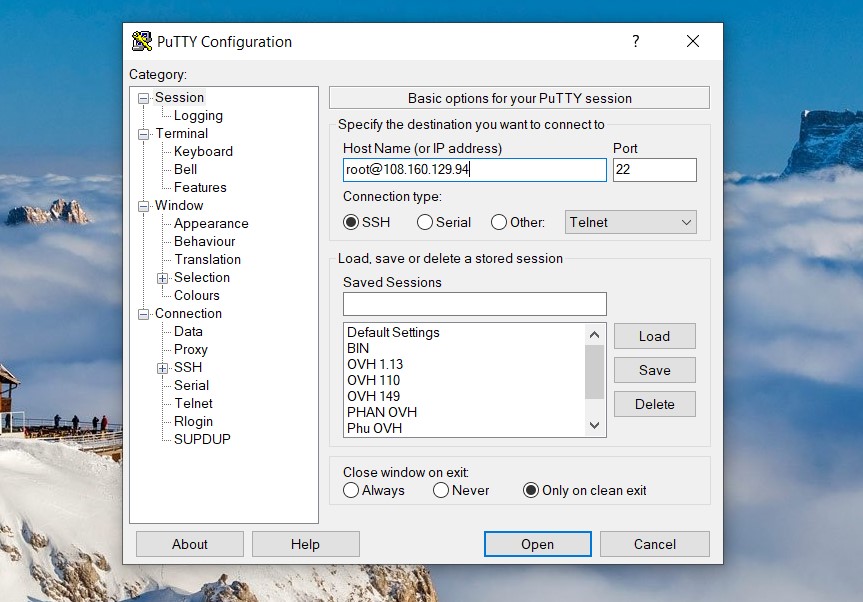Open the Translation settings category

point(207,259)
